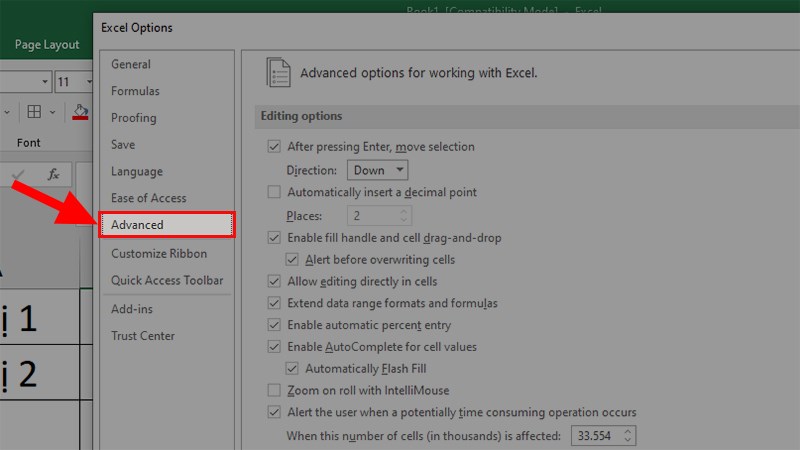Screen dimensions: 800x450
Task: Enable Automatically insert a decimal point
Action: point(274,192)
